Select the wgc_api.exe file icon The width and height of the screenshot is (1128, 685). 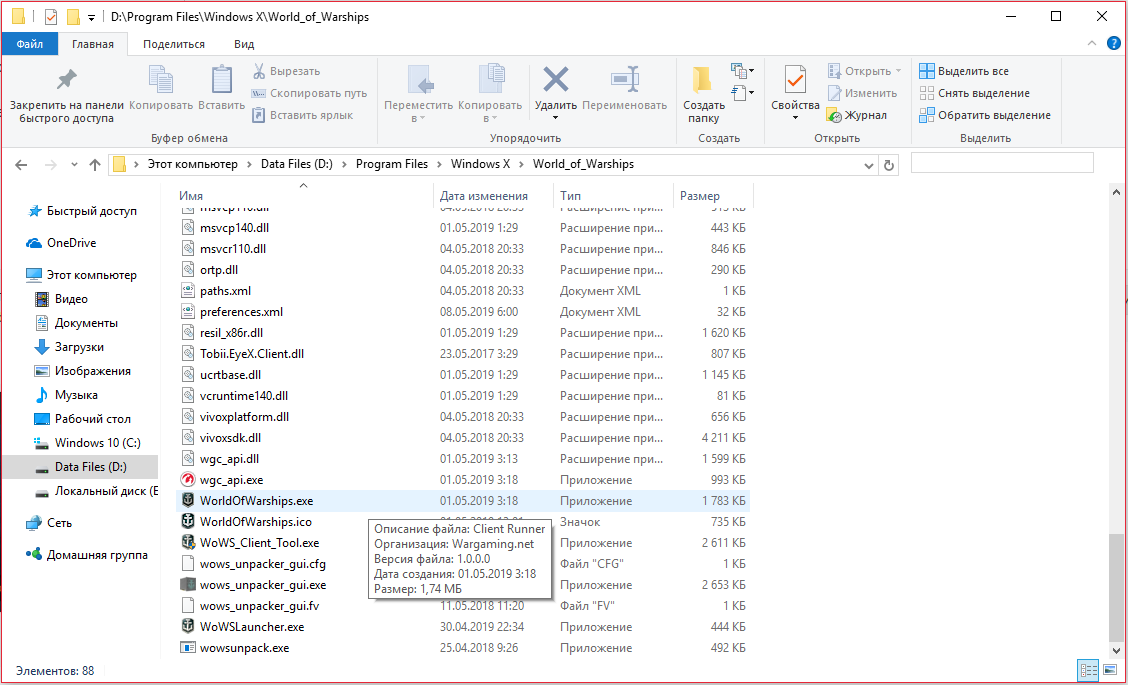pos(188,479)
